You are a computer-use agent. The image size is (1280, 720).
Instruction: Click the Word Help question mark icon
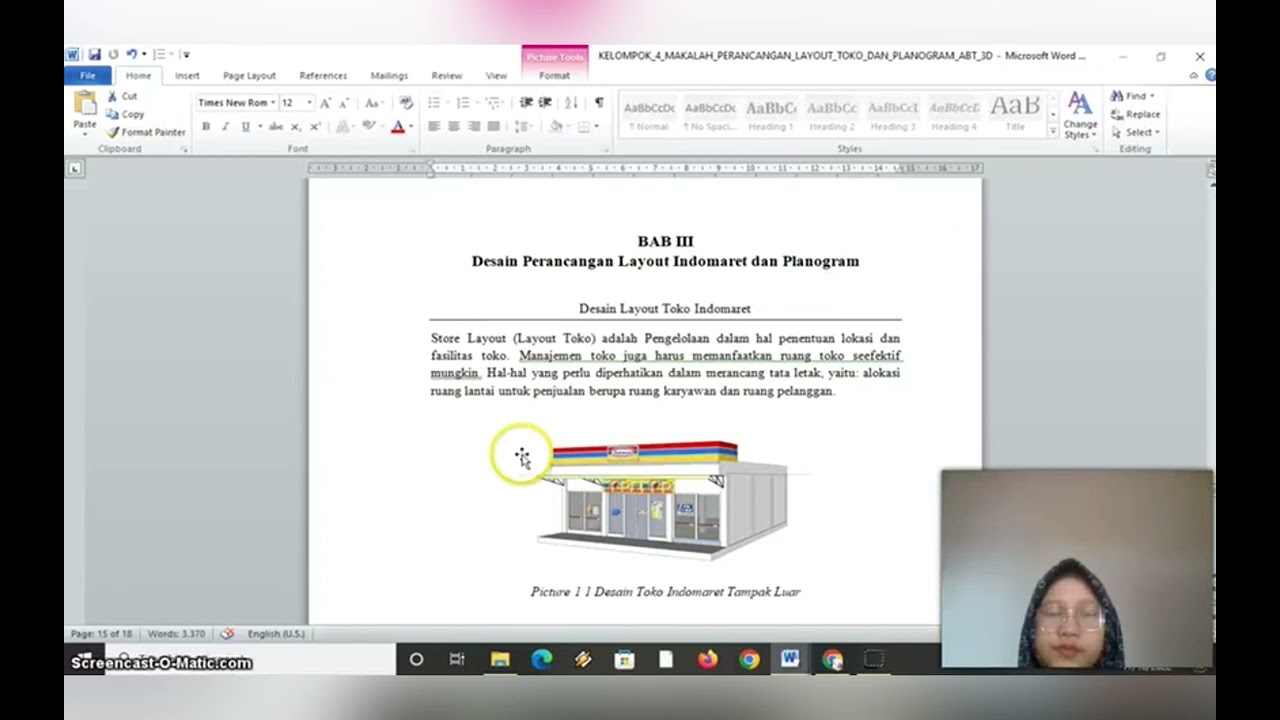point(1210,75)
